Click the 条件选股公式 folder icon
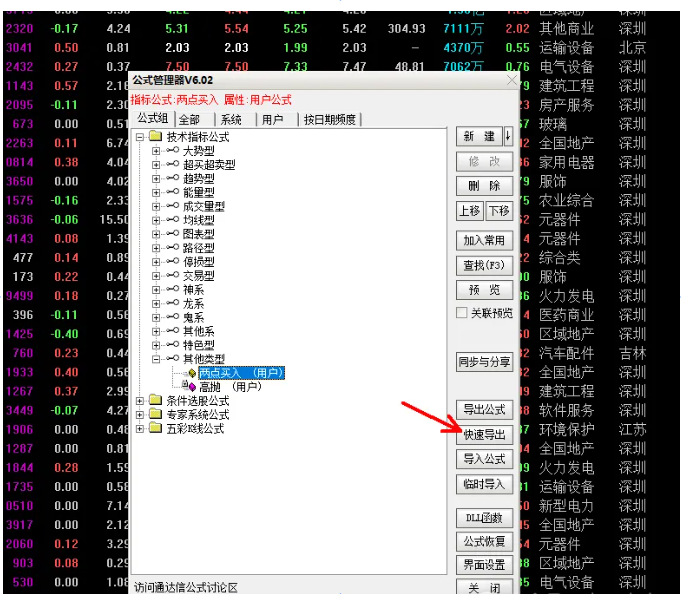681x594 pixels. tap(155, 400)
